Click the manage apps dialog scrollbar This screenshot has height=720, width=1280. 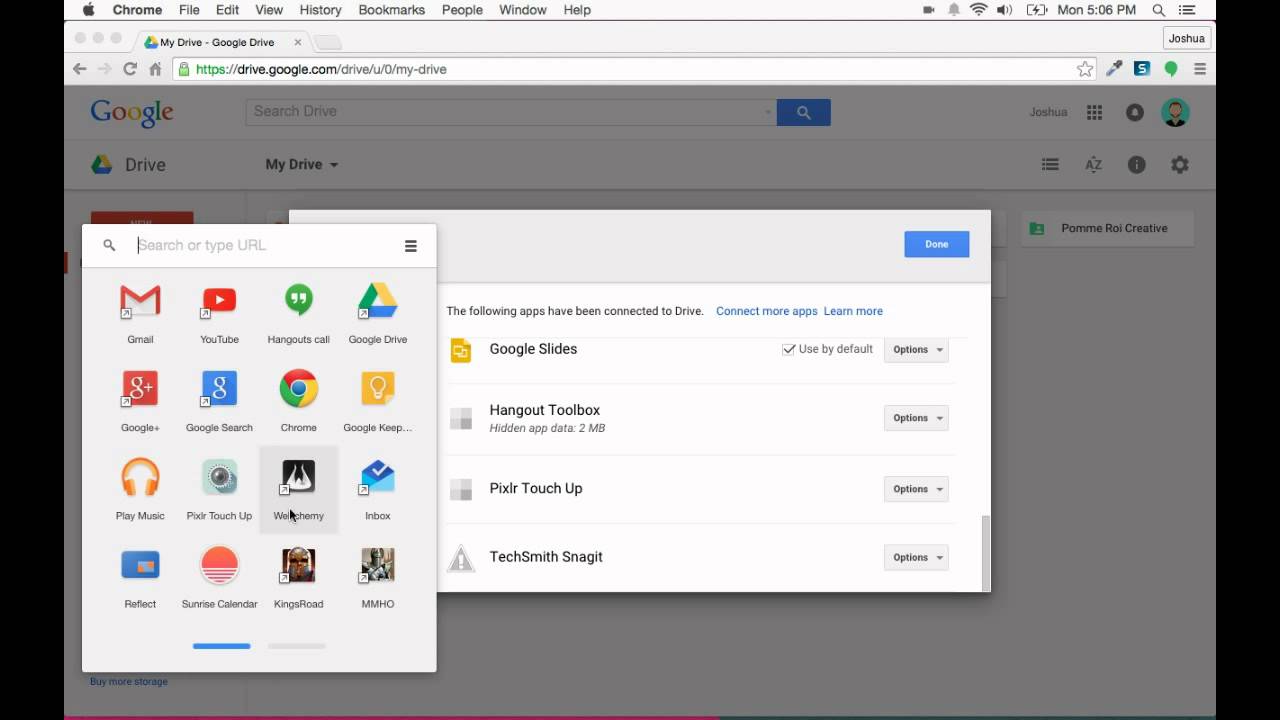(x=985, y=553)
